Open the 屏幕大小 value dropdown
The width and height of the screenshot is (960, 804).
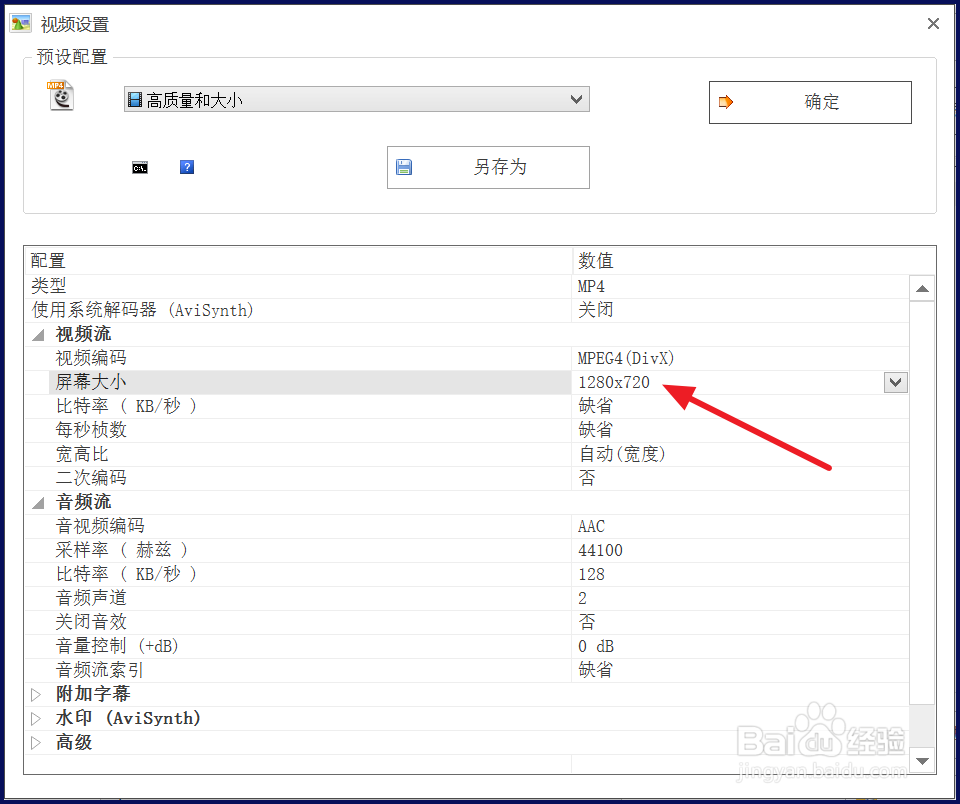click(895, 382)
